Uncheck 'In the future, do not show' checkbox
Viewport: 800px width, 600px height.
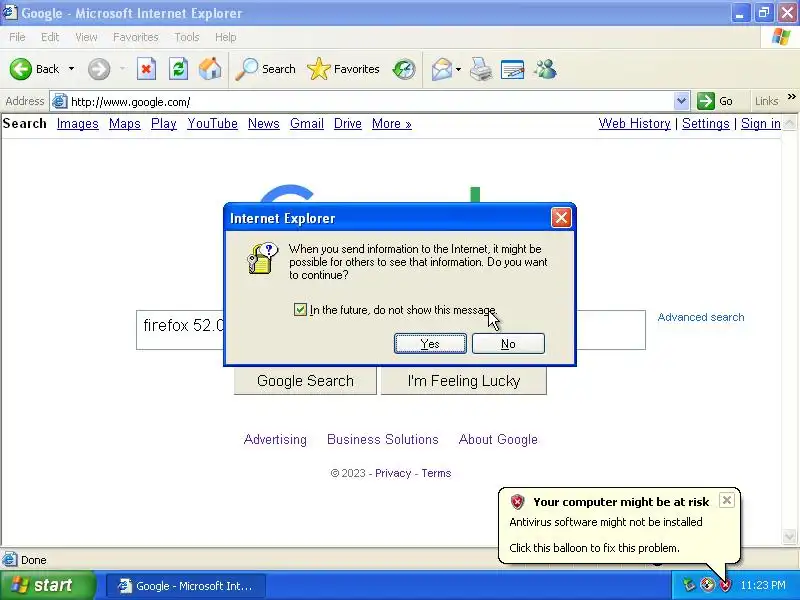(x=300, y=309)
